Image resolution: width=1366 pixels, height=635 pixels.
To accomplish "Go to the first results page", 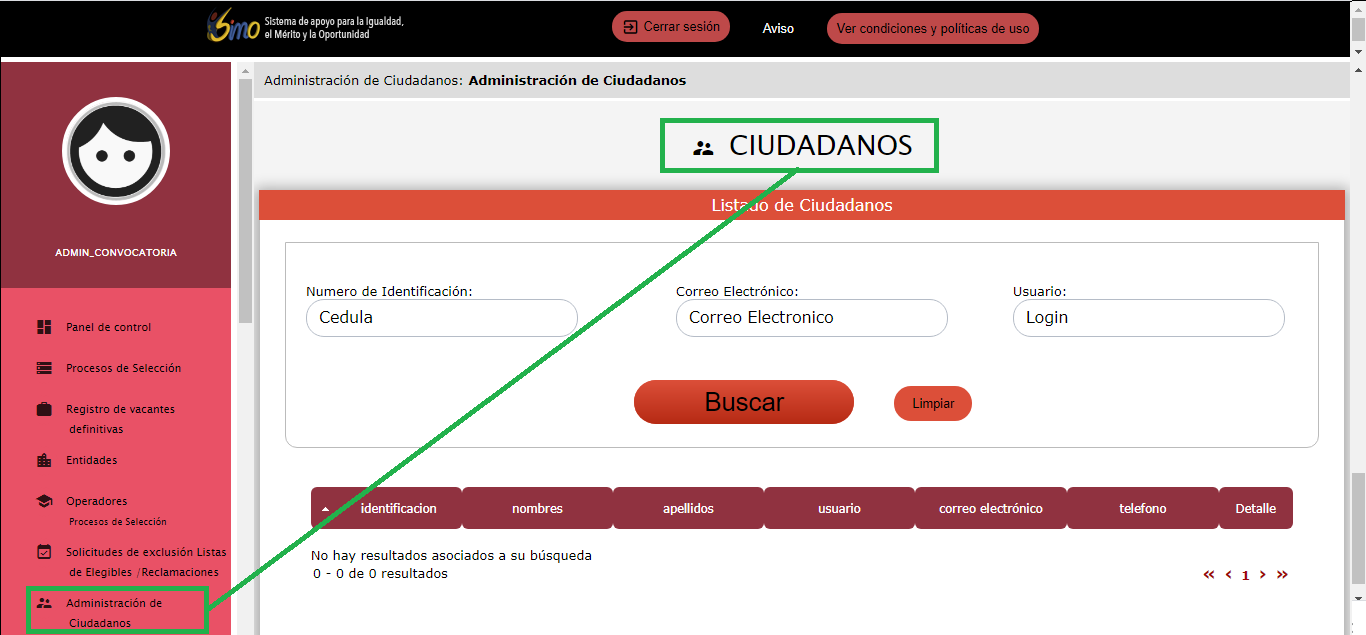I will [1209, 575].
